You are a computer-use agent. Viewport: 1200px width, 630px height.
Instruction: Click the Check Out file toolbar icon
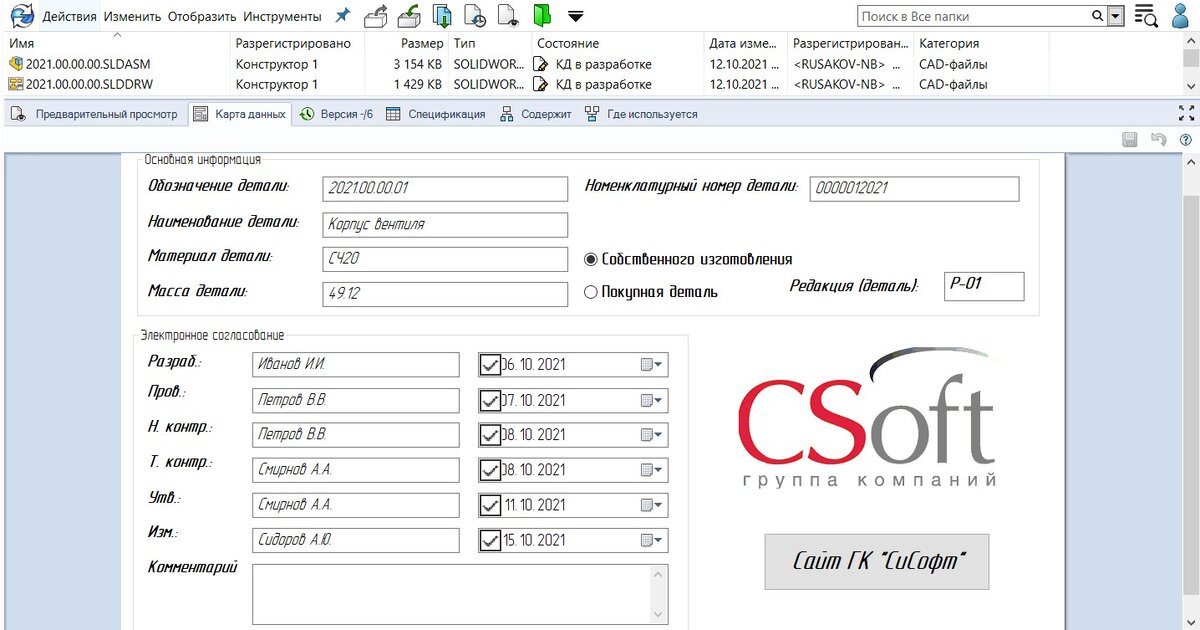coord(375,16)
